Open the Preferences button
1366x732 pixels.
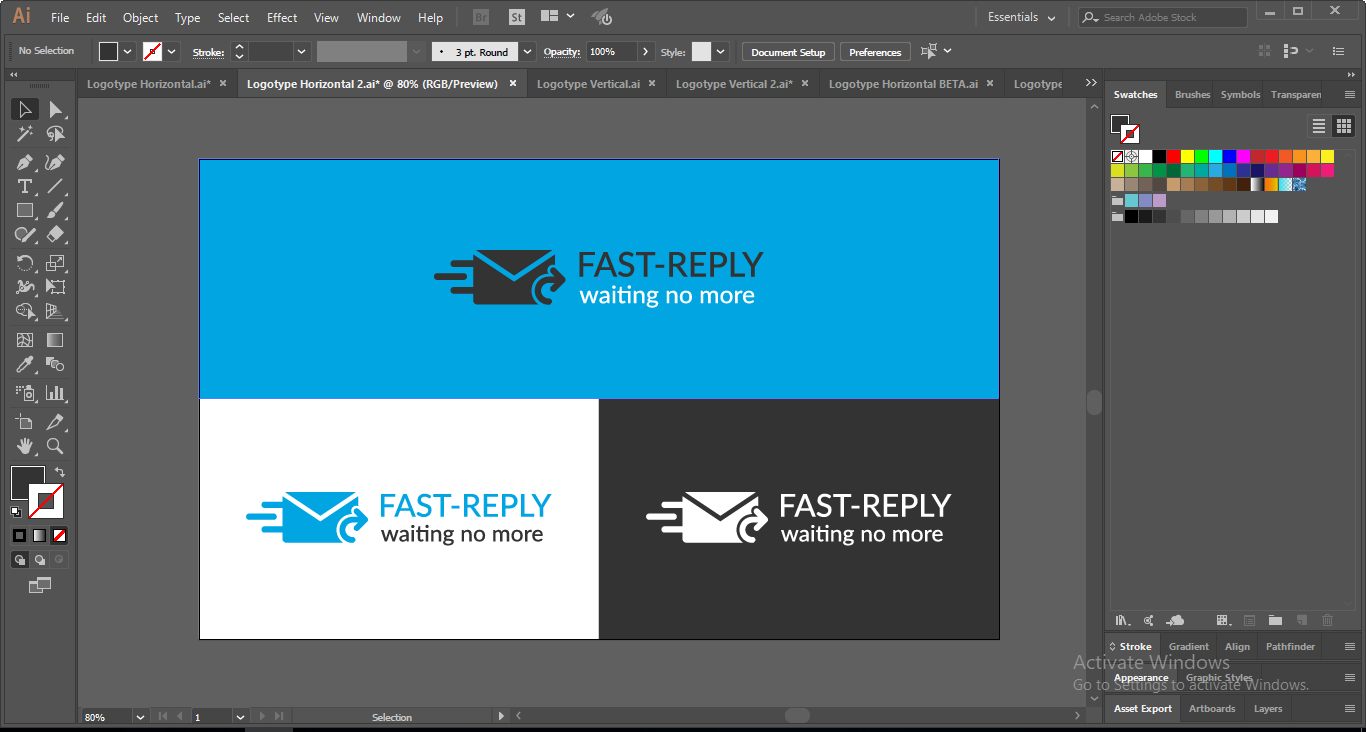coord(875,52)
